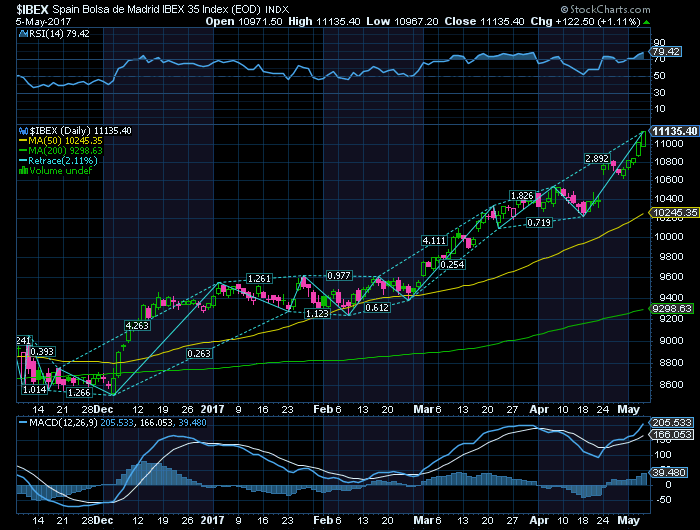Click the 11135.40 price tag on the right axis
Screen dimensions: 700x530
(675, 131)
